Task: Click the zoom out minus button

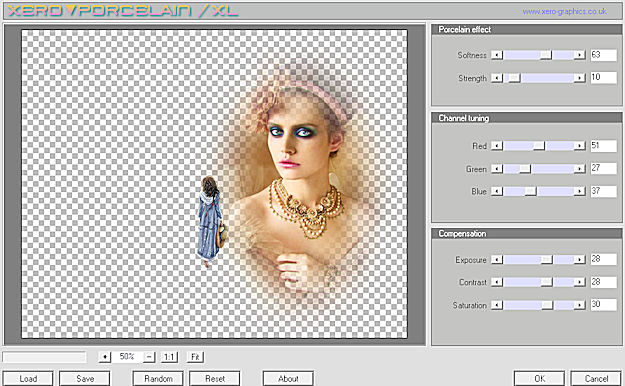Action: click(x=149, y=356)
